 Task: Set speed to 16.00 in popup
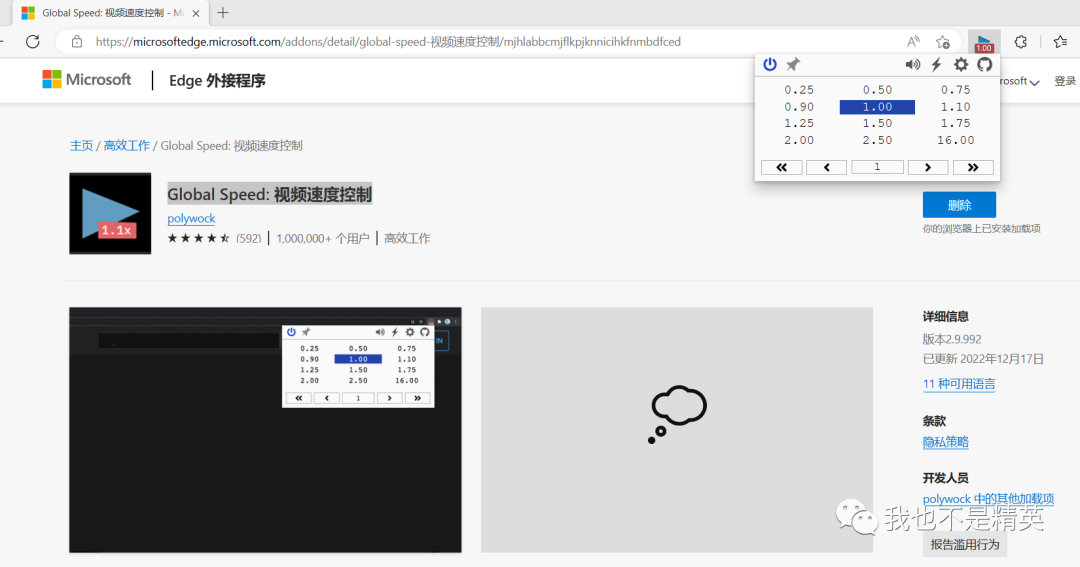click(956, 140)
